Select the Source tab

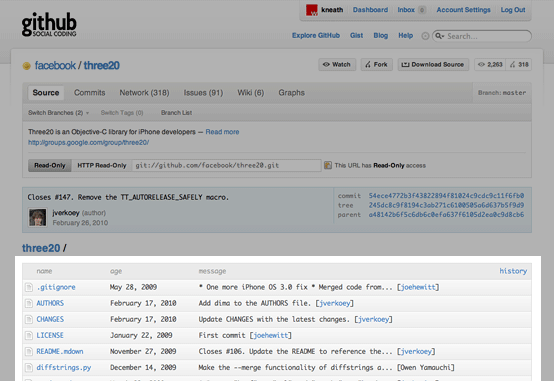(x=46, y=93)
